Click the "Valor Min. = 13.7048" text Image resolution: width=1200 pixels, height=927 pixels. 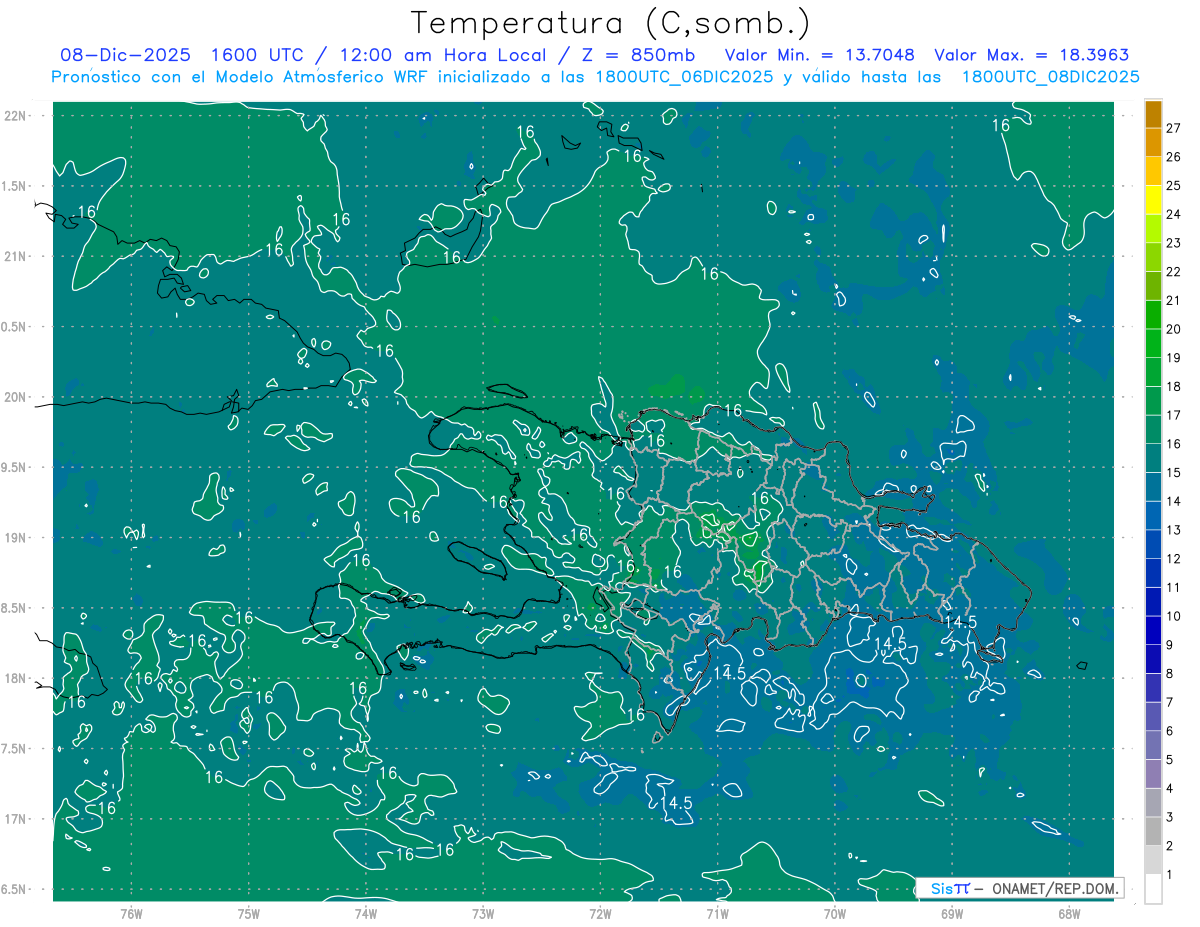[818, 55]
